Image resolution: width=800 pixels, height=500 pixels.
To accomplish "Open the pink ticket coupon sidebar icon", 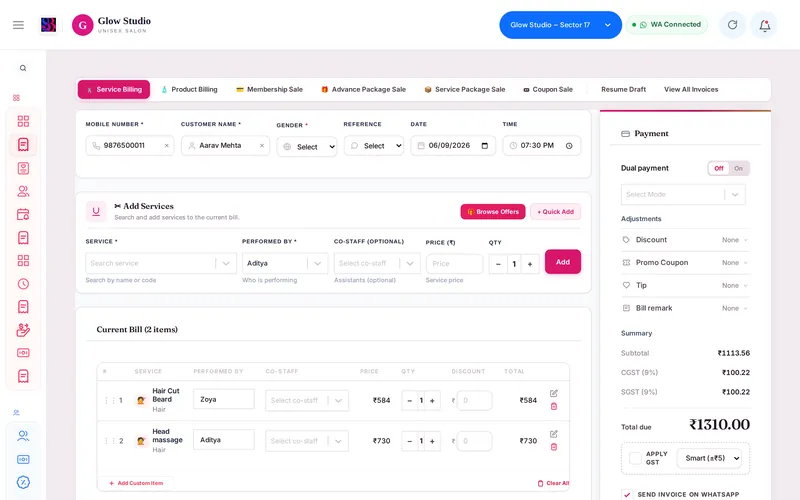I will [23, 353].
